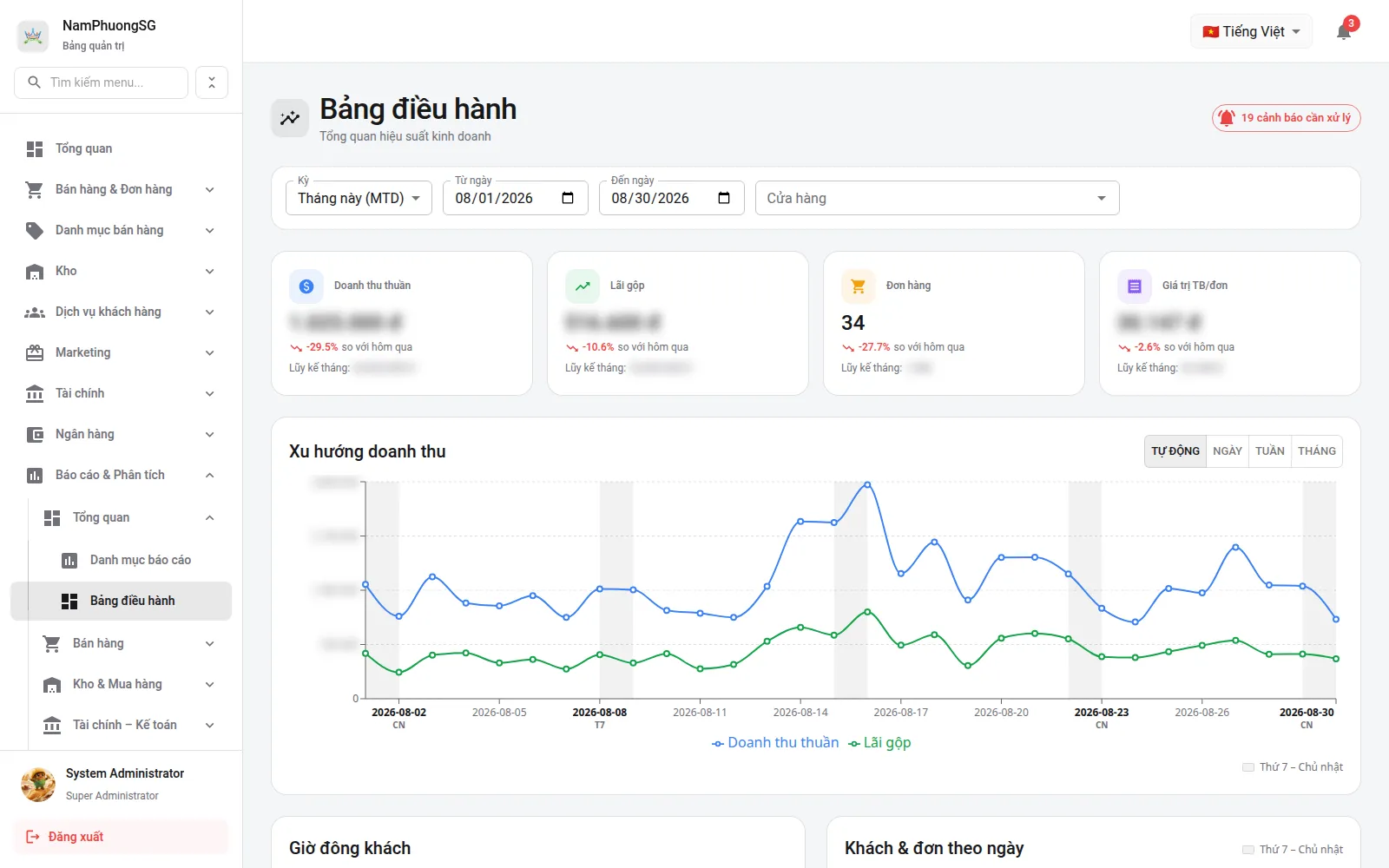Click the NamPhuongSG logo icon
The width and height of the screenshot is (1389, 868).
33,36
